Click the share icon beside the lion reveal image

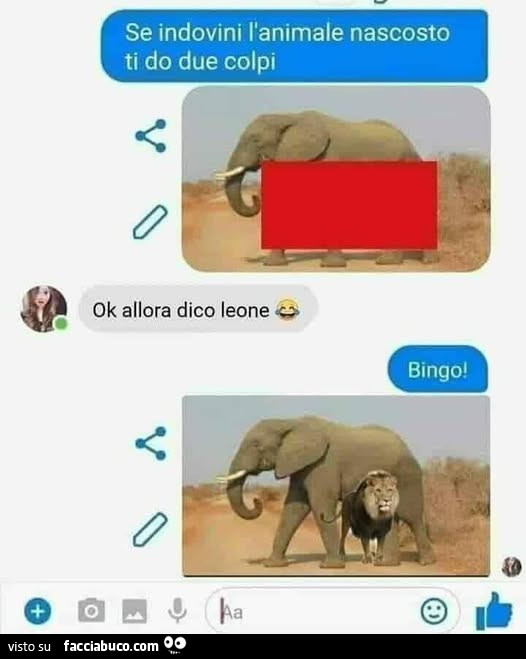click(151, 443)
